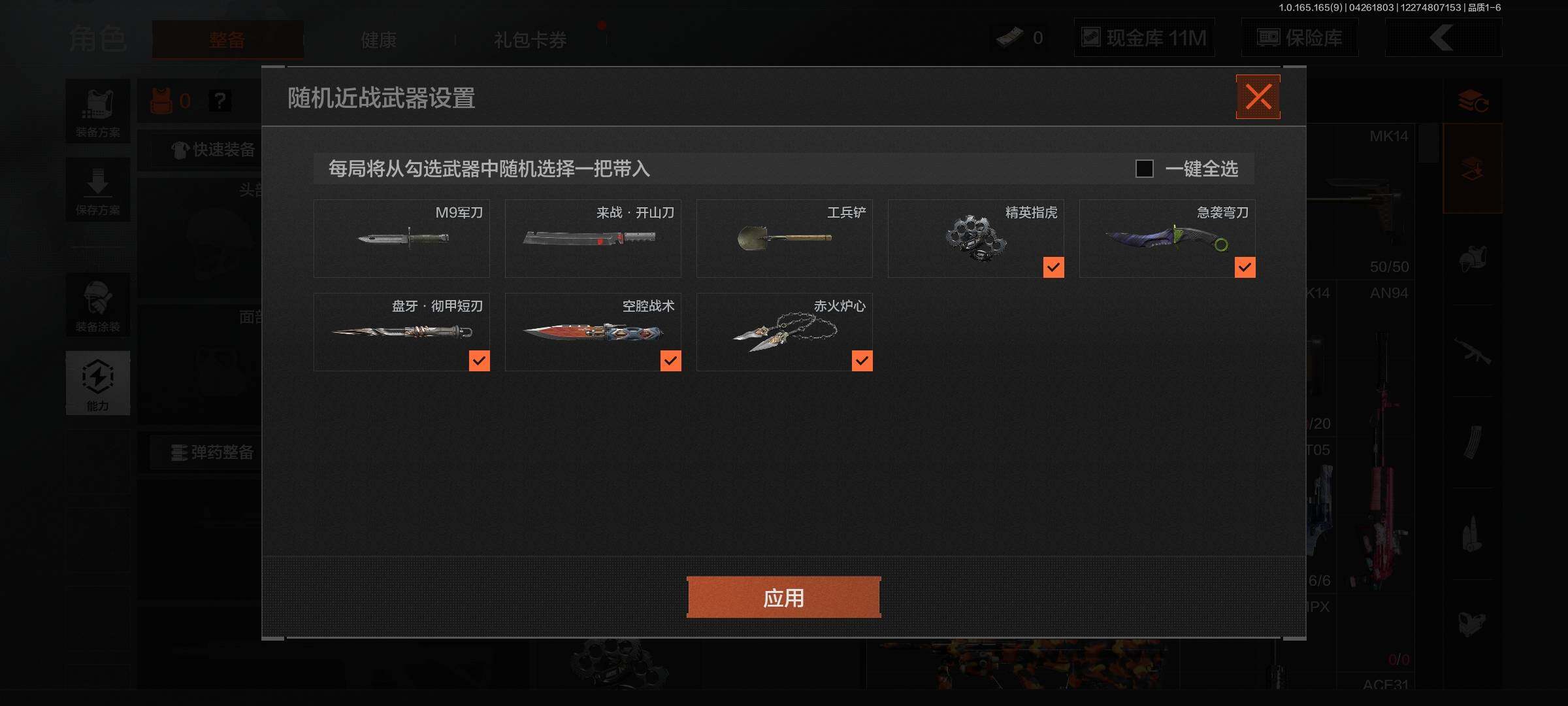
Task: Uncheck the 赤火炉心 checkbox
Action: 862,360
